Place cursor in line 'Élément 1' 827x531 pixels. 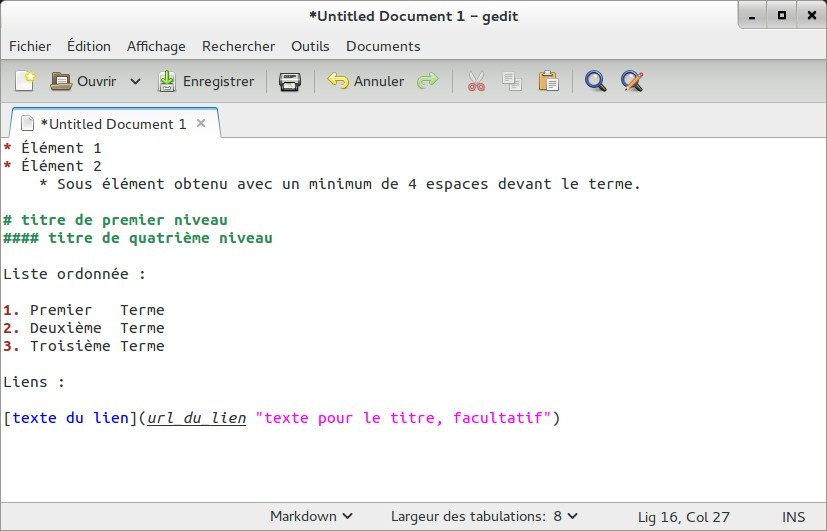click(x=52, y=148)
